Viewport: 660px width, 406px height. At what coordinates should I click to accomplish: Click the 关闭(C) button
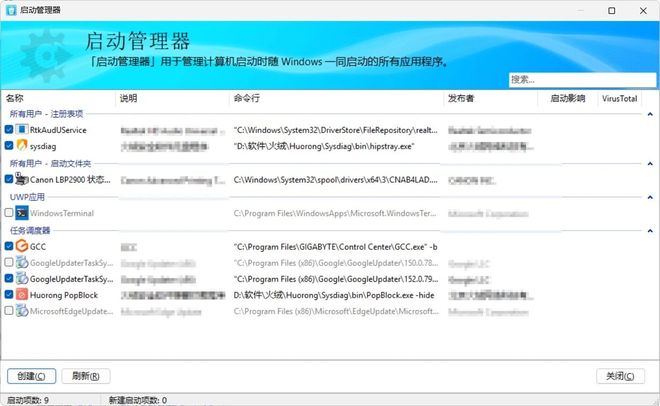(620, 376)
